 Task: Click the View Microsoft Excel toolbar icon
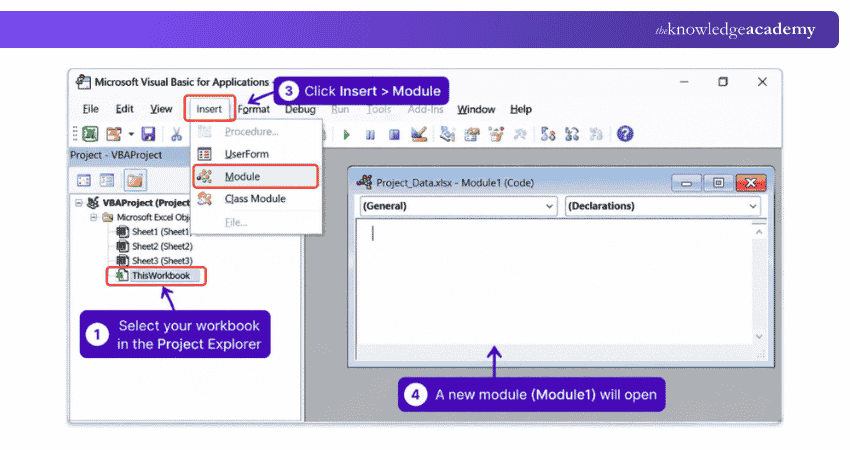tap(90, 134)
